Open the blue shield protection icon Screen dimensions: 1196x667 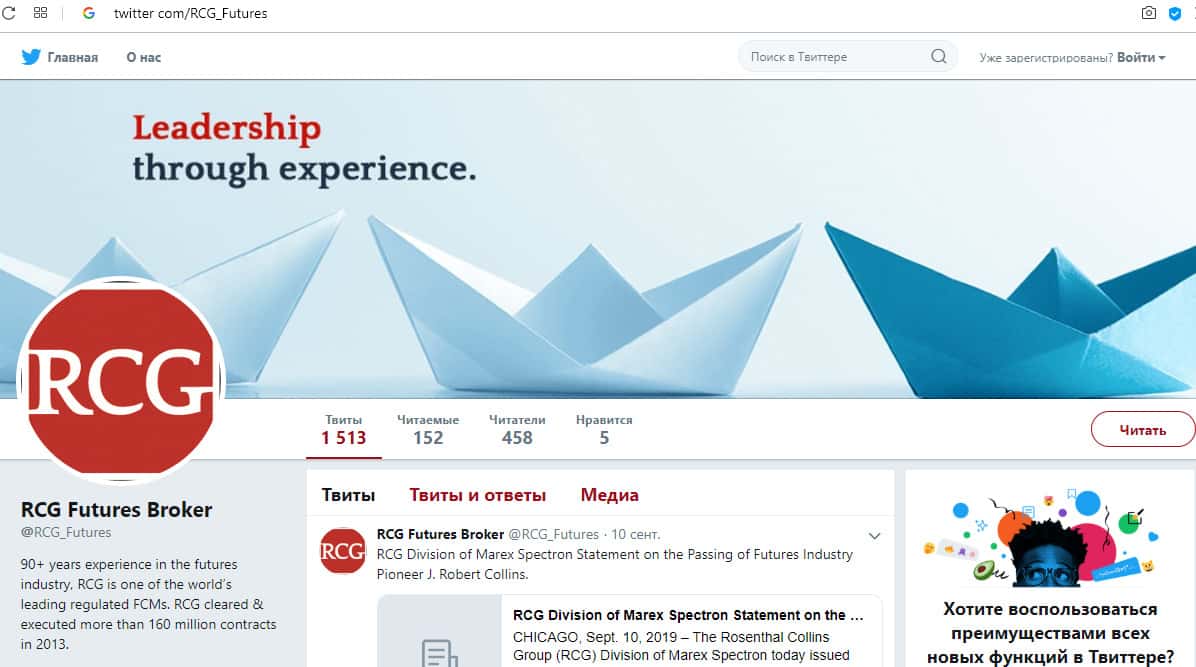(1175, 13)
